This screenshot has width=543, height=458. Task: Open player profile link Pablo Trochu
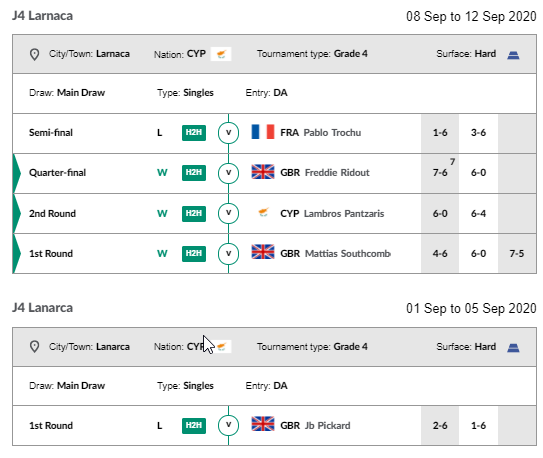332,133
